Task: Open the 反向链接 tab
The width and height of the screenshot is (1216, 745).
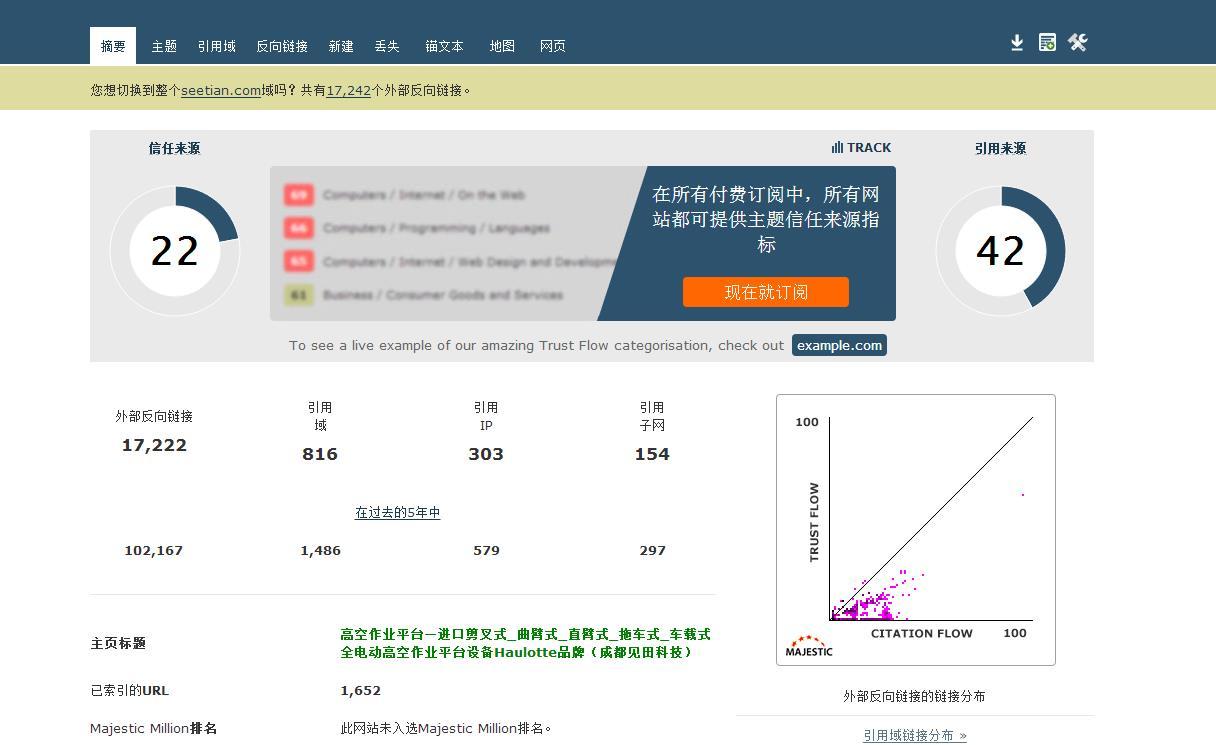Action: [282, 46]
